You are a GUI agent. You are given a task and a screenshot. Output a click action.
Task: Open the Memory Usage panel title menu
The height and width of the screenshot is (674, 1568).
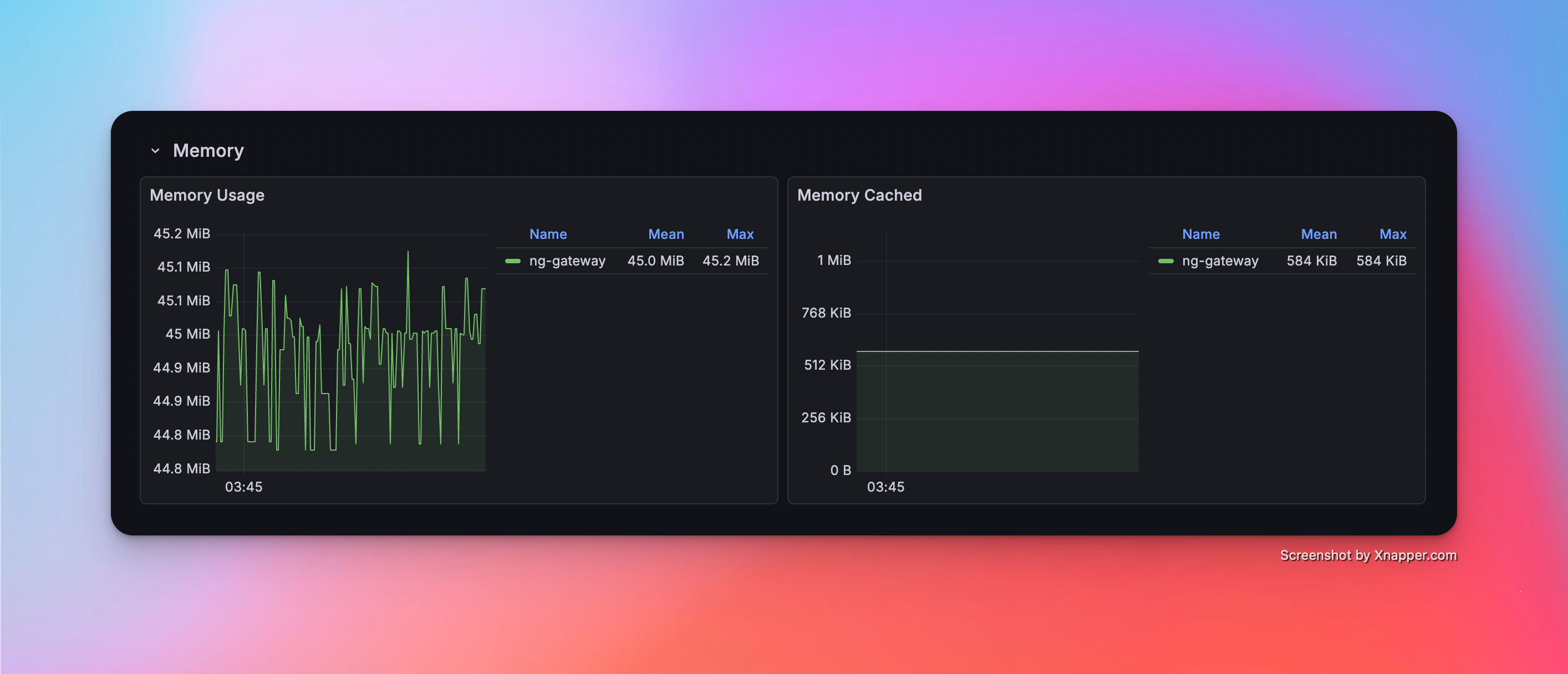coord(207,195)
